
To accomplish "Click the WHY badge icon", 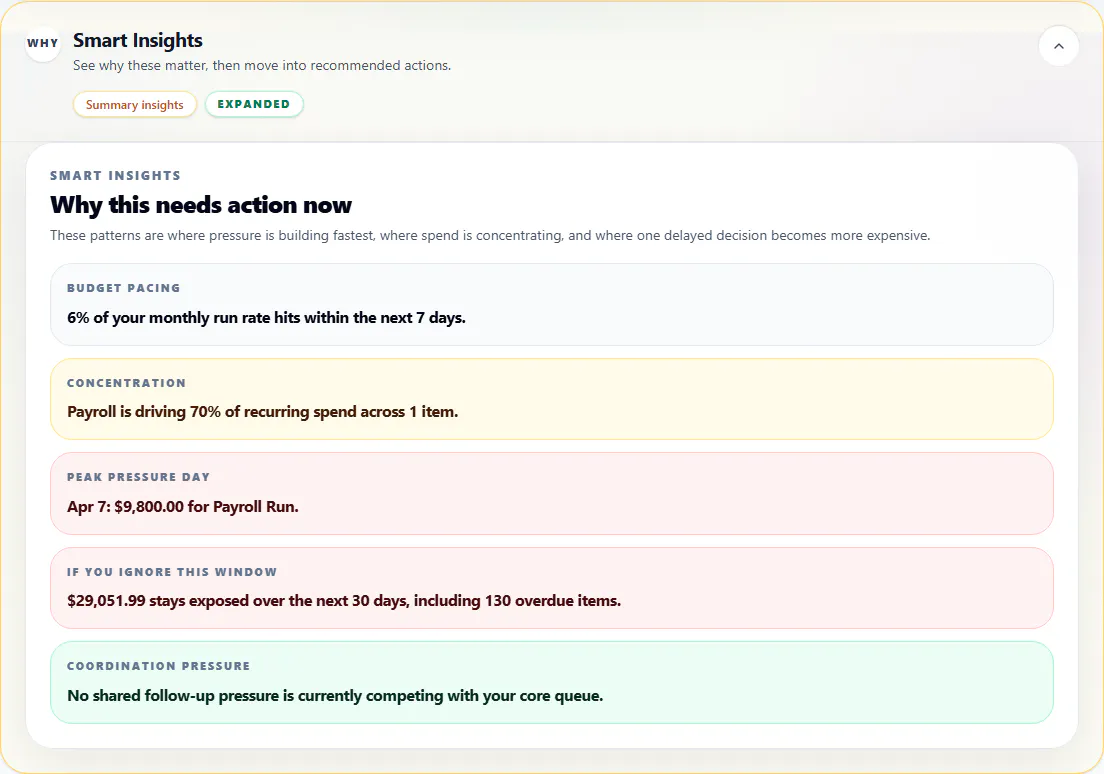I will tap(43, 43).
